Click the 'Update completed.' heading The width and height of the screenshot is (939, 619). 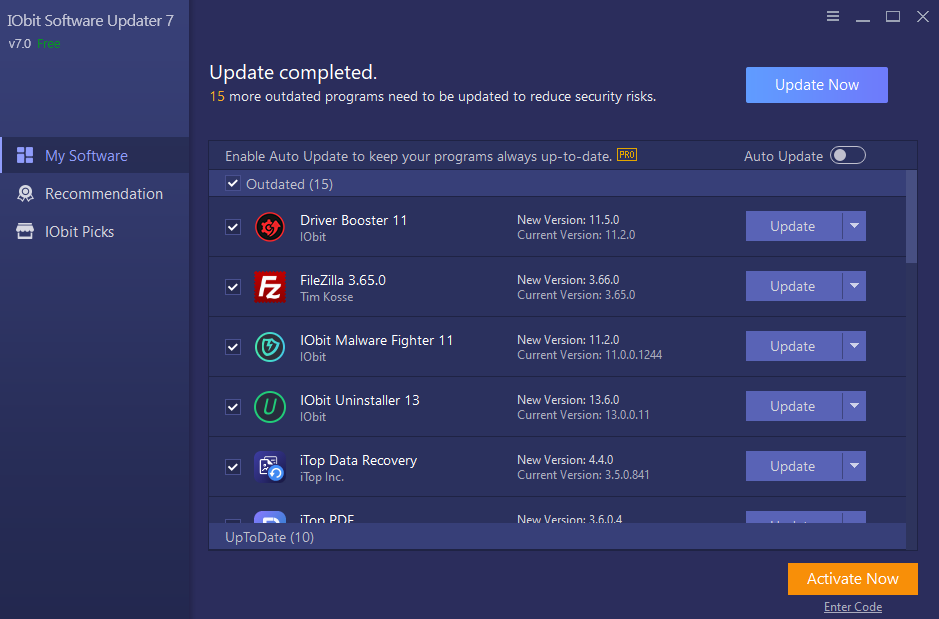coord(293,72)
